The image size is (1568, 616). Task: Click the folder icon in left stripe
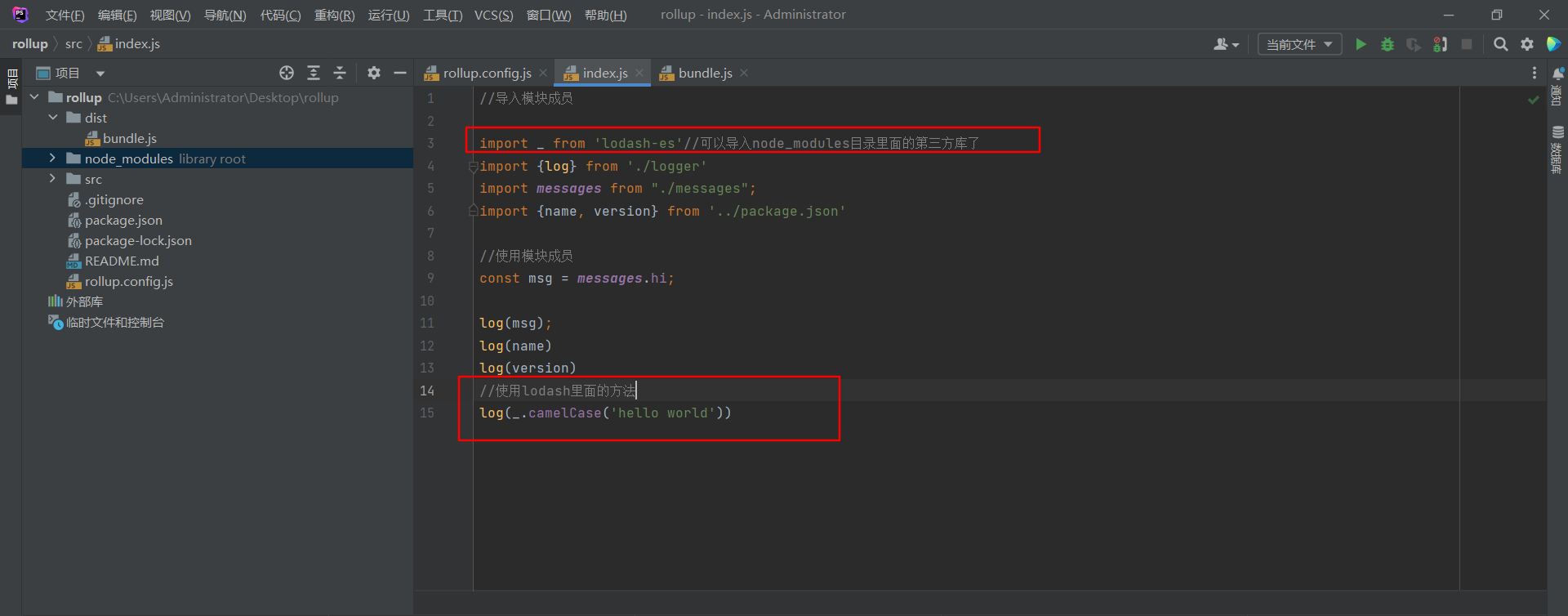[11, 100]
